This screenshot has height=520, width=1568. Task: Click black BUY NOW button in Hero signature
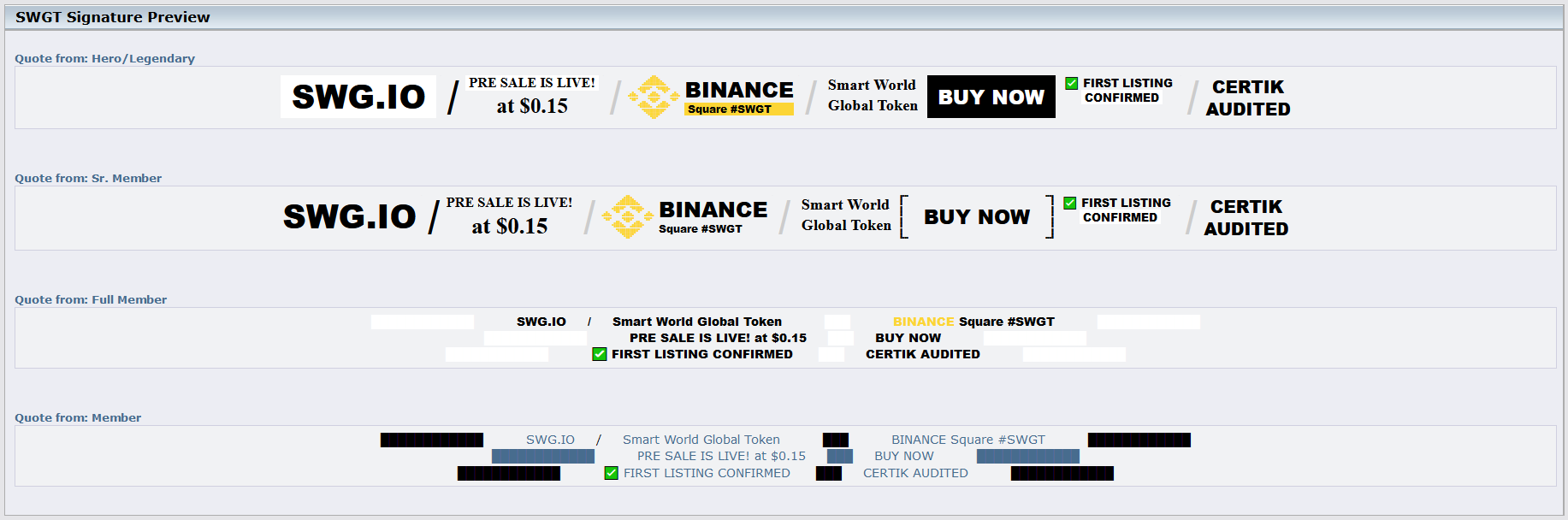click(991, 97)
